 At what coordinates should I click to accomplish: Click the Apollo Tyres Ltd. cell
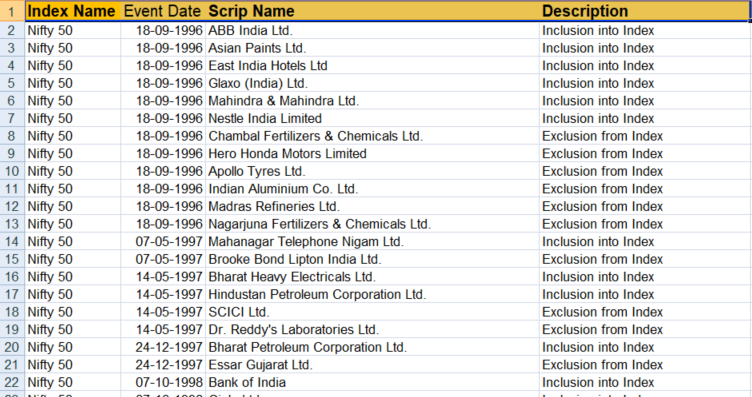pos(372,171)
